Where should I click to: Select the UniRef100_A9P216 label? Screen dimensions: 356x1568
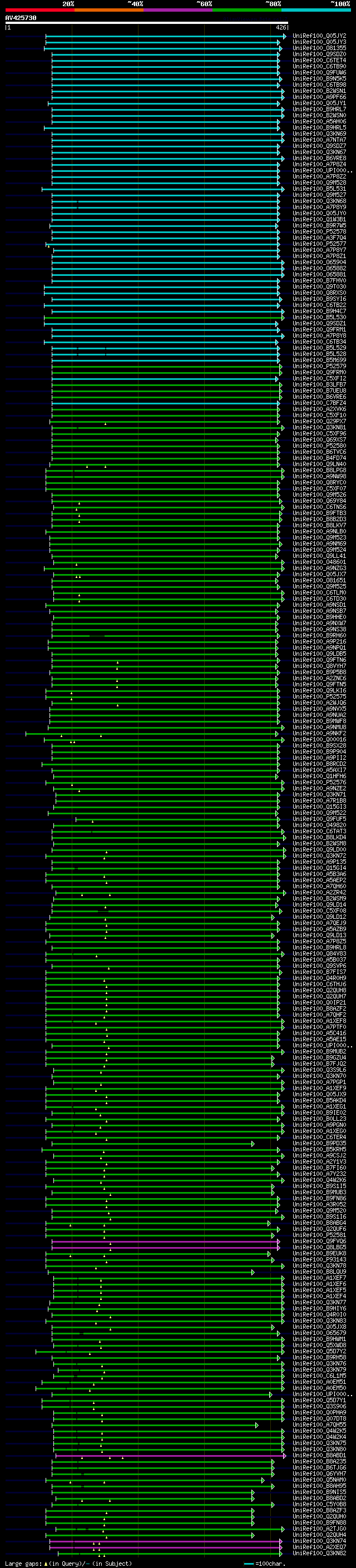(x=319, y=641)
